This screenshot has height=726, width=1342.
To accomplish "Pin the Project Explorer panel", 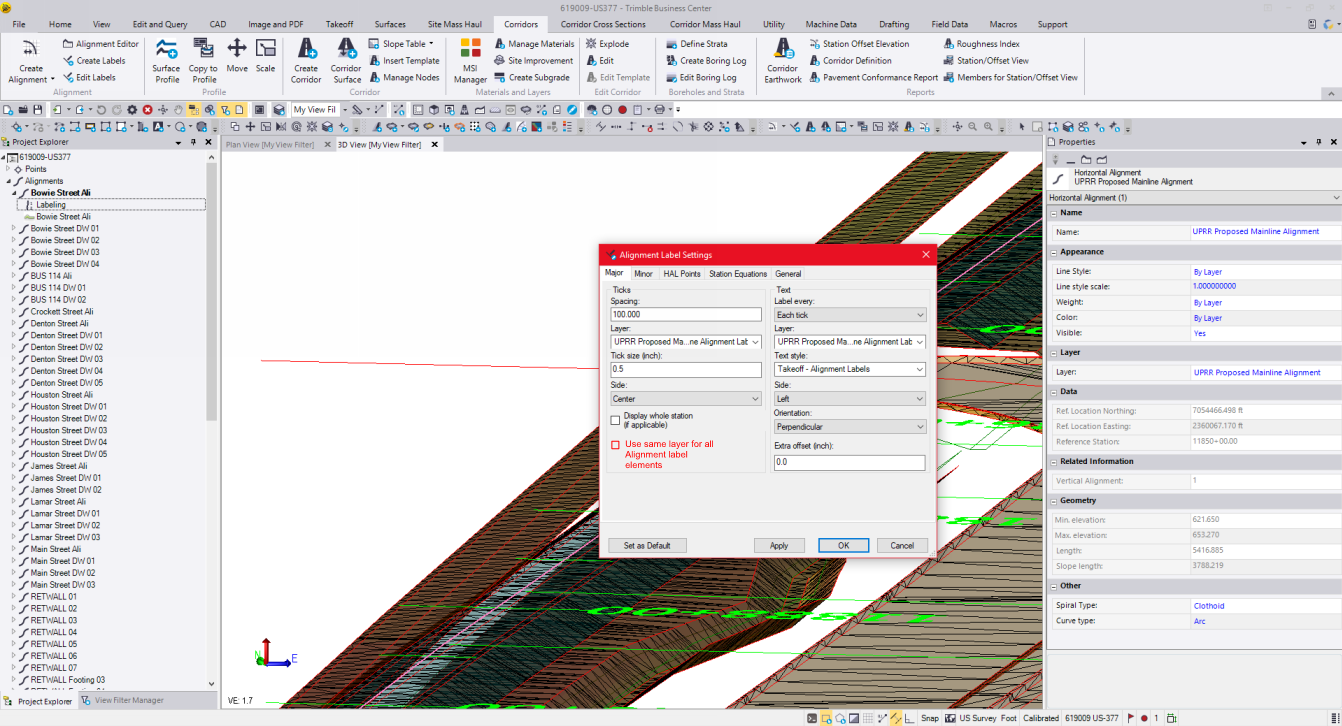I will pos(194,143).
